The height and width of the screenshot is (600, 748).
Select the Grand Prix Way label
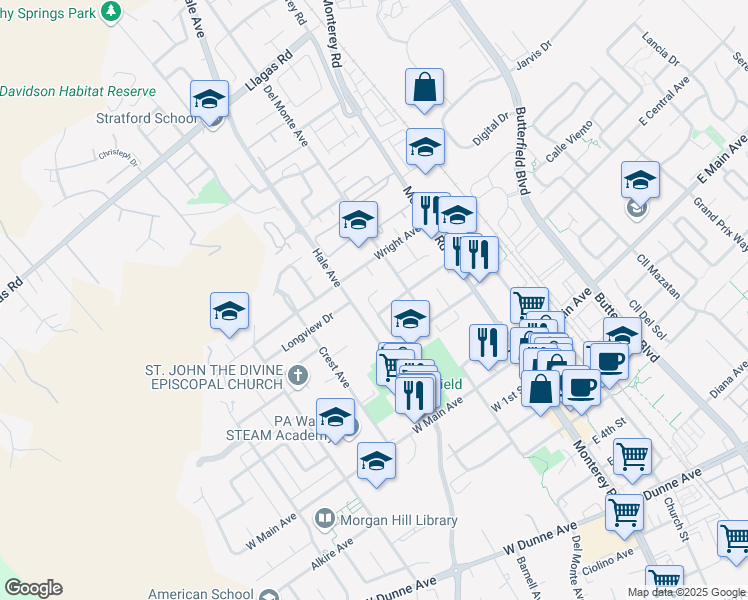pyautogui.click(x=720, y=224)
